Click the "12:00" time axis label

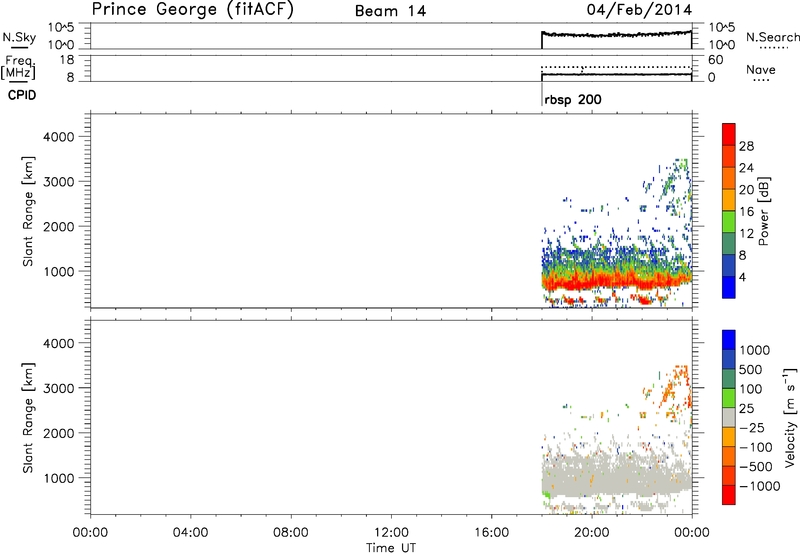391,533
